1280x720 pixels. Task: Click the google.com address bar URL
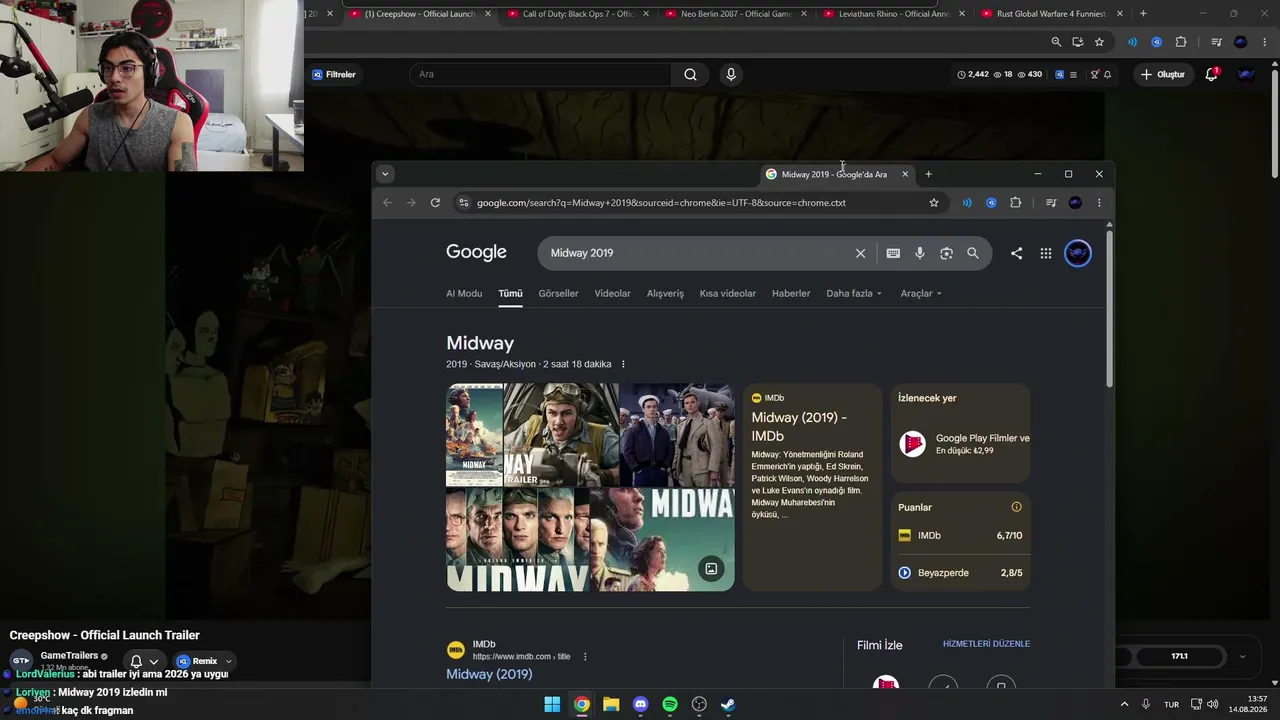661,202
